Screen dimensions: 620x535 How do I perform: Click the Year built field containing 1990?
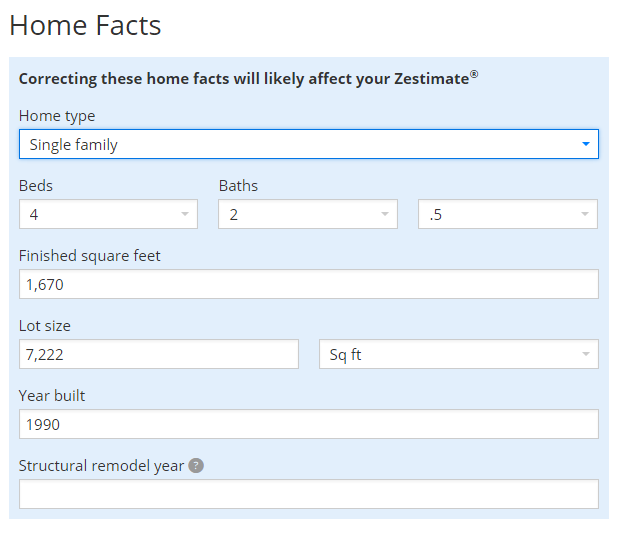(x=308, y=424)
